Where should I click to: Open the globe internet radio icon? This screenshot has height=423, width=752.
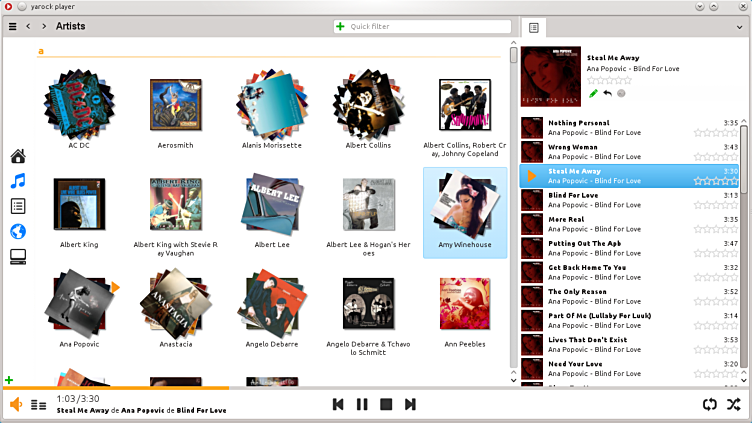point(17,231)
